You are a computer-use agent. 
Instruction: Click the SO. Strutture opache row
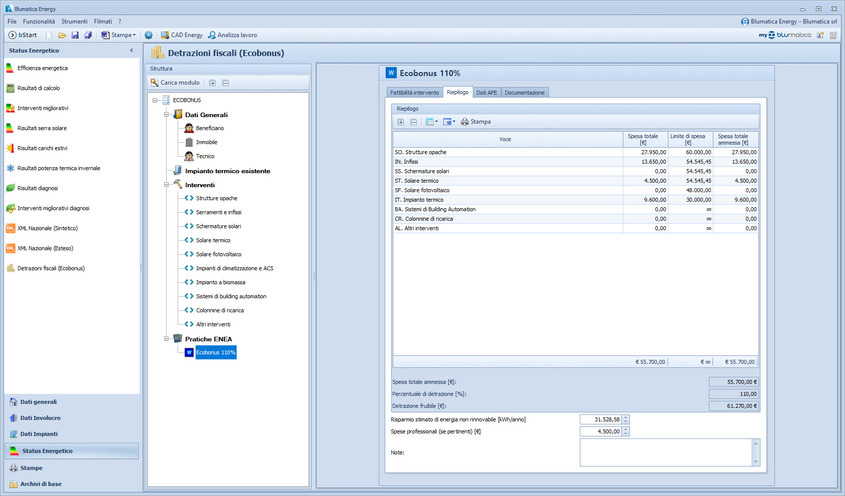click(576, 153)
